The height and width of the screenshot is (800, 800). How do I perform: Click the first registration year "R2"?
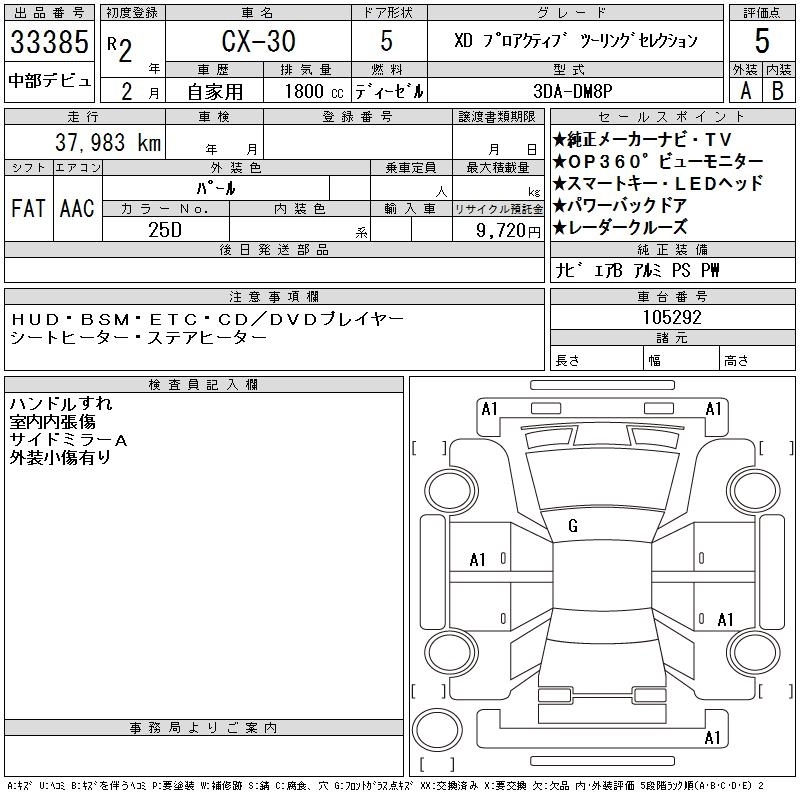[x=120, y=49]
